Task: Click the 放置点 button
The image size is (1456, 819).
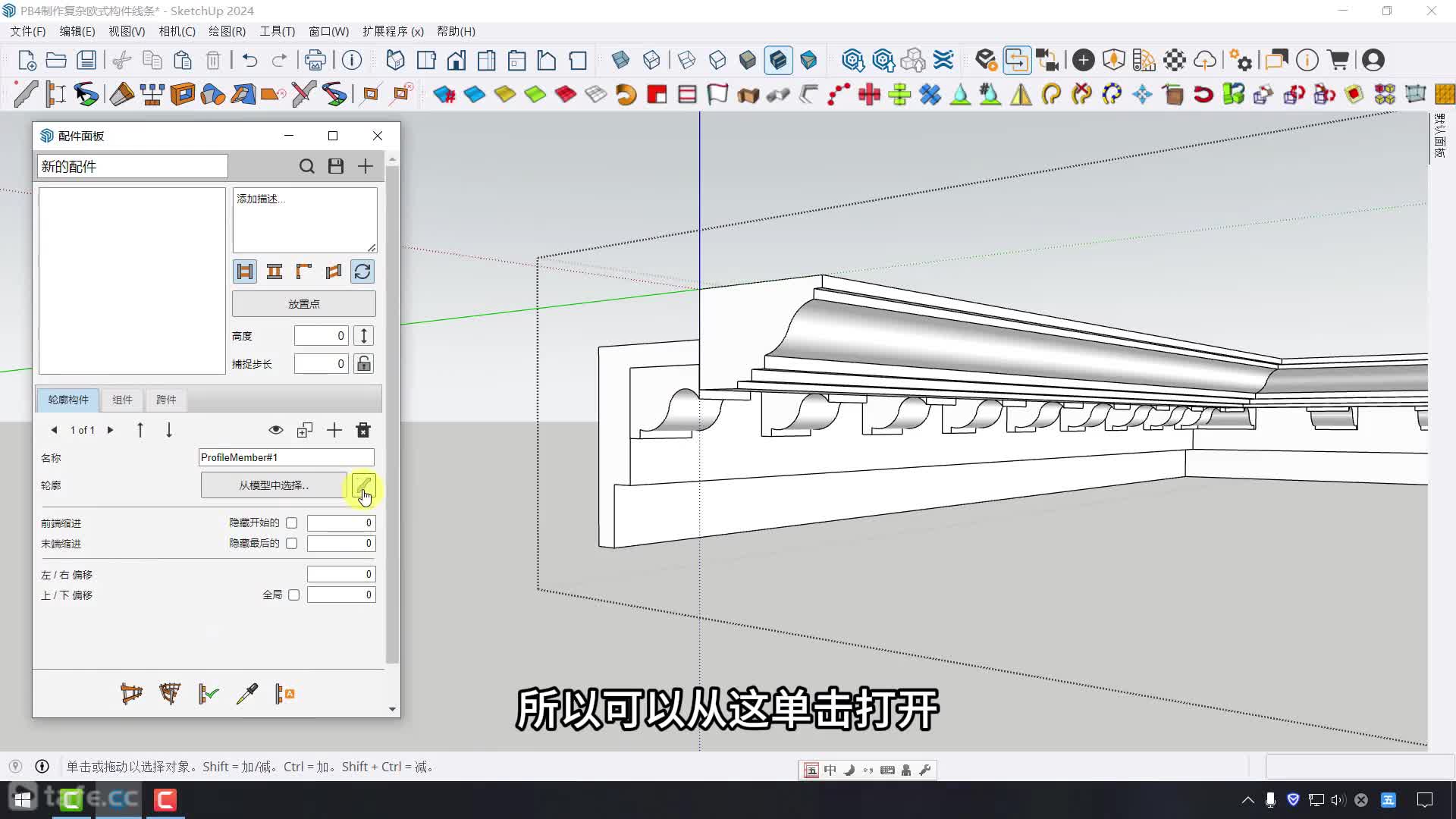Action: tap(304, 303)
